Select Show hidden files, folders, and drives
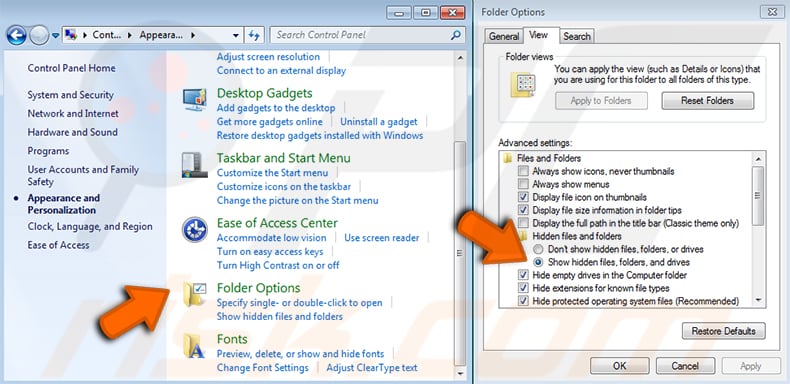790x384 pixels. [x=539, y=262]
